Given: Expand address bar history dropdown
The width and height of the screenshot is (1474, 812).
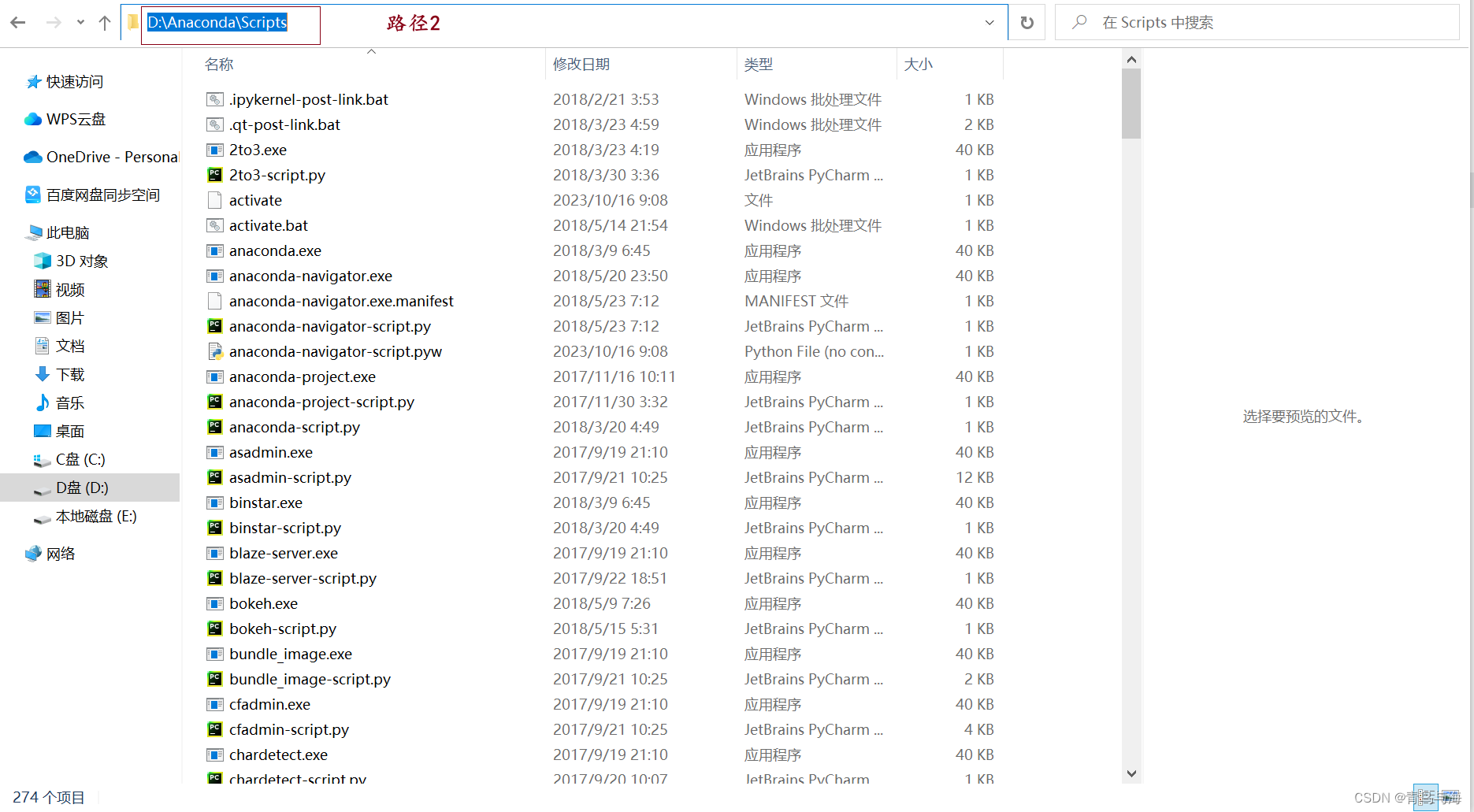Looking at the screenshot, I should (x=989, y=23).
